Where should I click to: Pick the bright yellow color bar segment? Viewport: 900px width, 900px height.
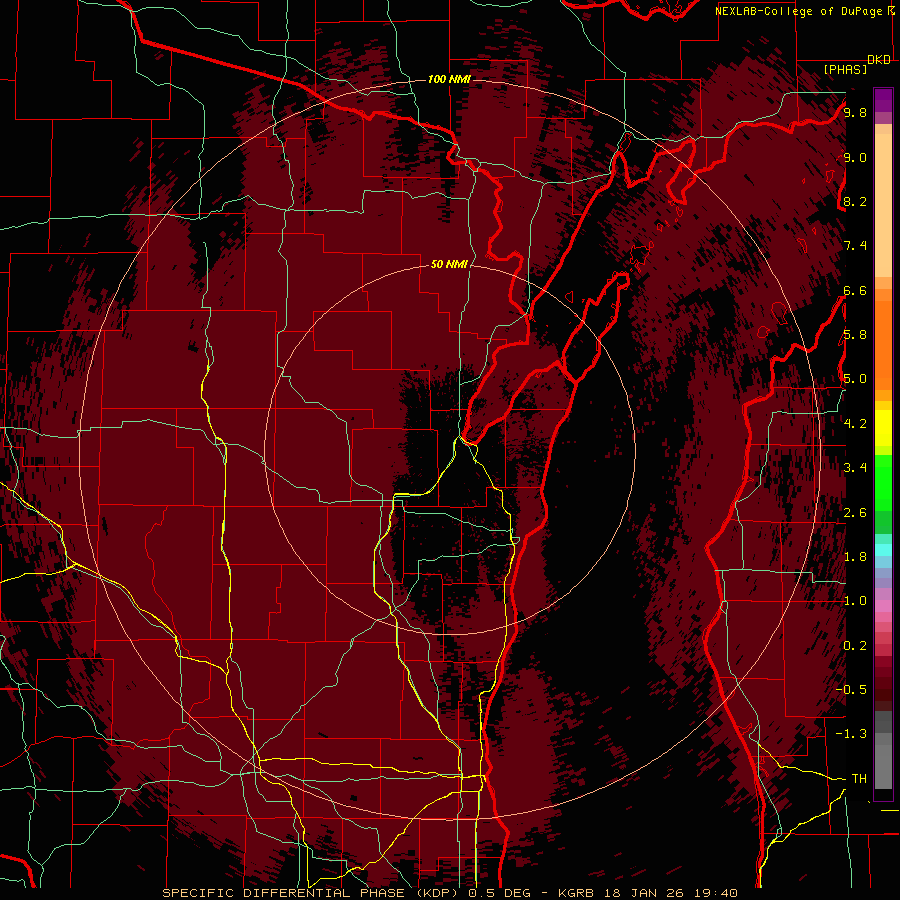pos(883,428)
